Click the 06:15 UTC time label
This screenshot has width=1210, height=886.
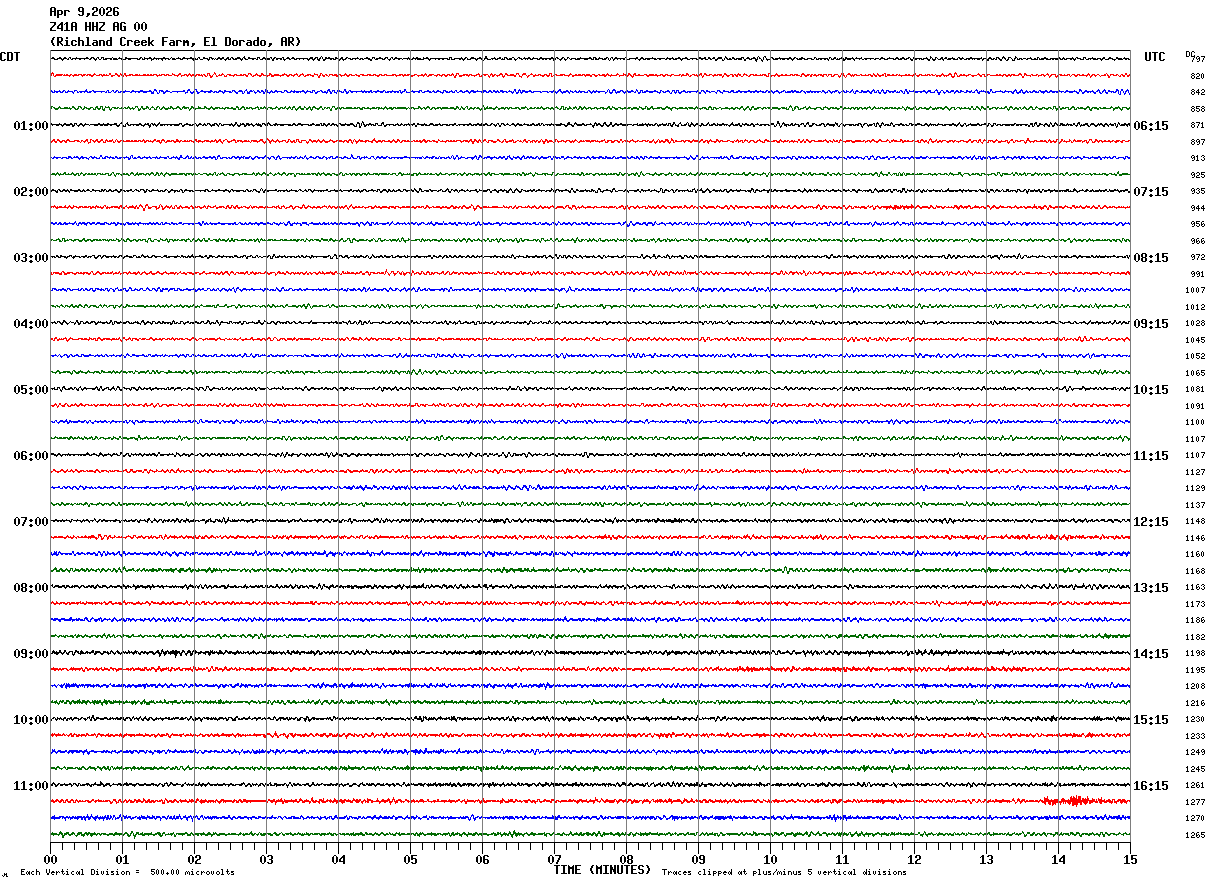[x=1150, y=126]
